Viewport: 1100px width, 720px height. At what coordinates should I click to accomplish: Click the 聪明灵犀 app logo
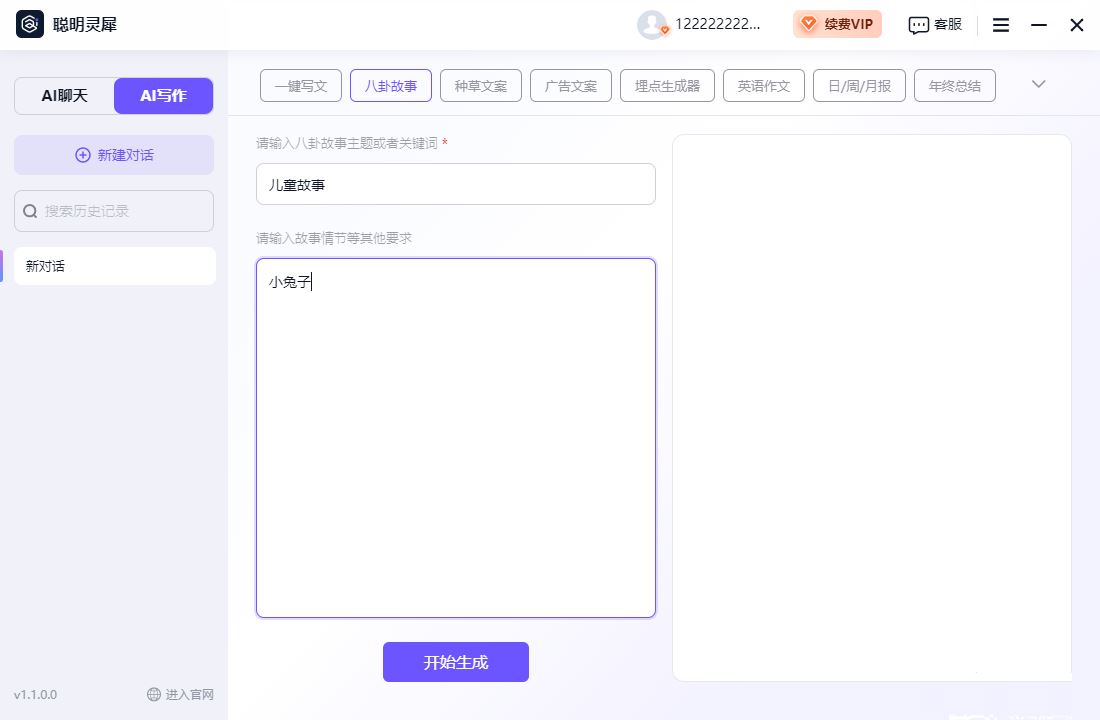pos(29,24)
